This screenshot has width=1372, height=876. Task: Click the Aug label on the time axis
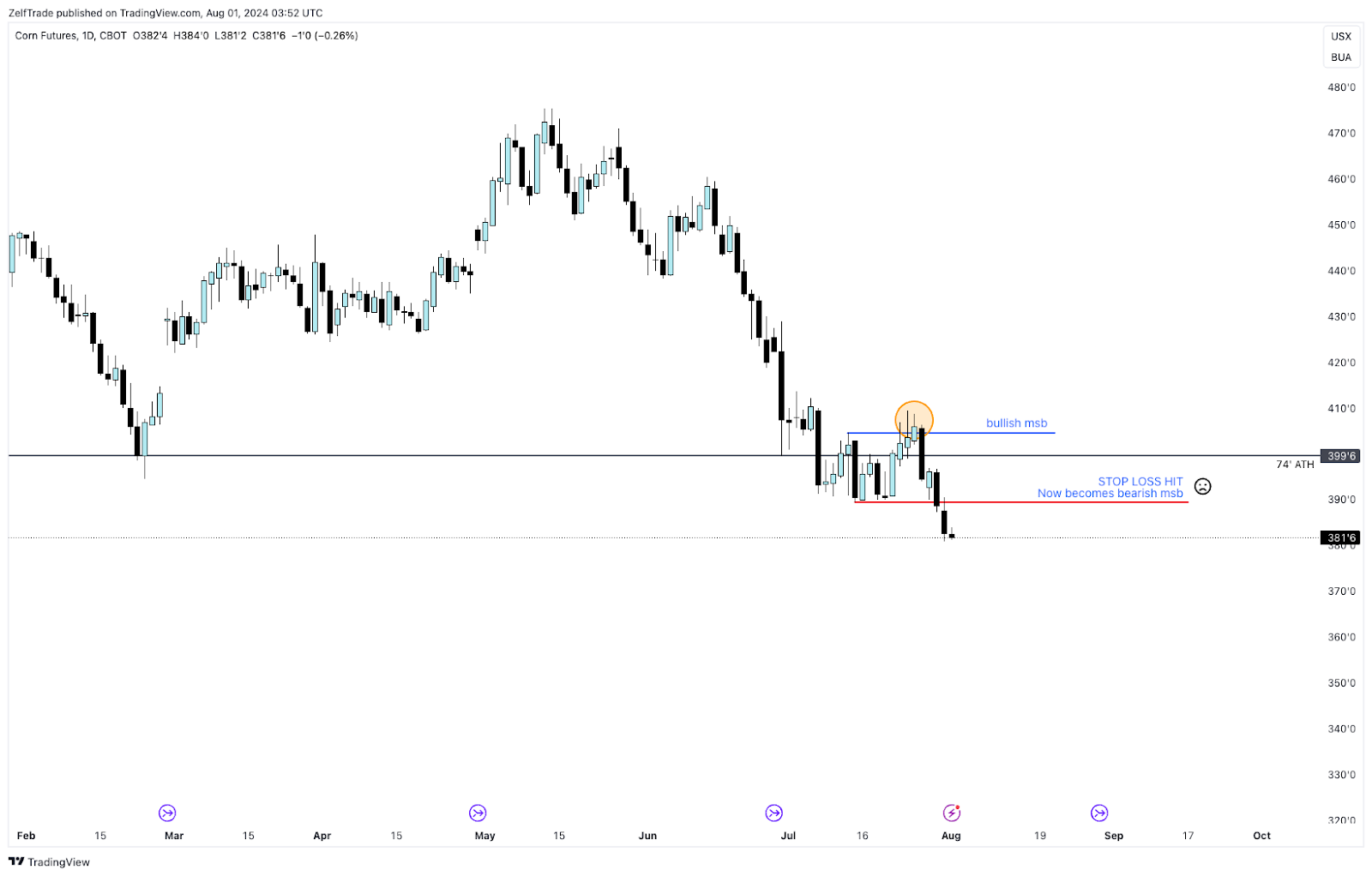951,836
